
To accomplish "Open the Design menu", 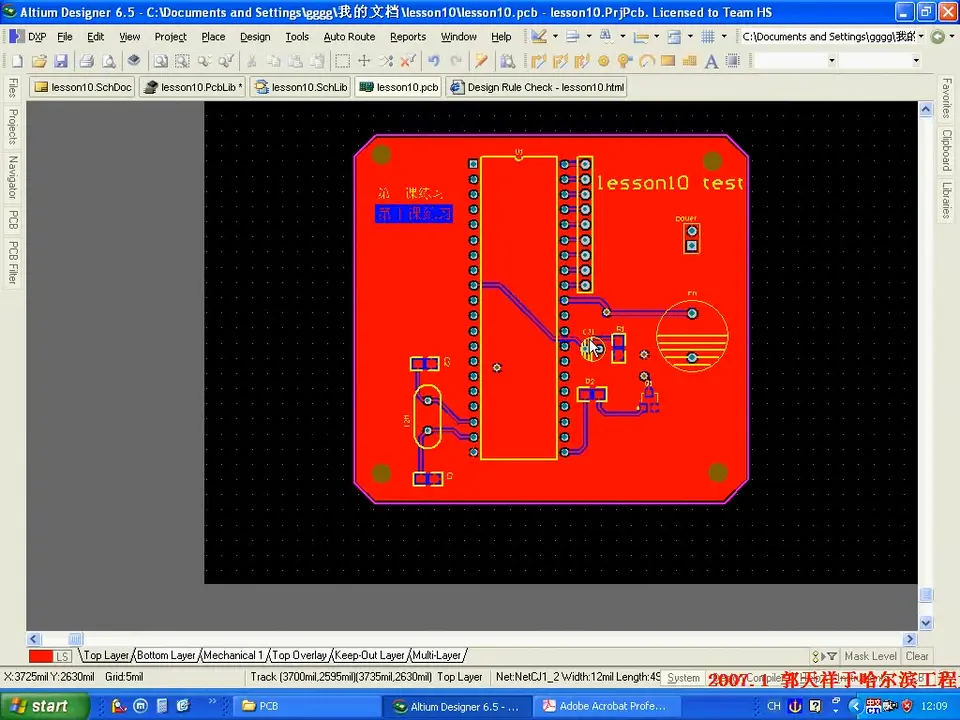I will (x=255, y=37).
